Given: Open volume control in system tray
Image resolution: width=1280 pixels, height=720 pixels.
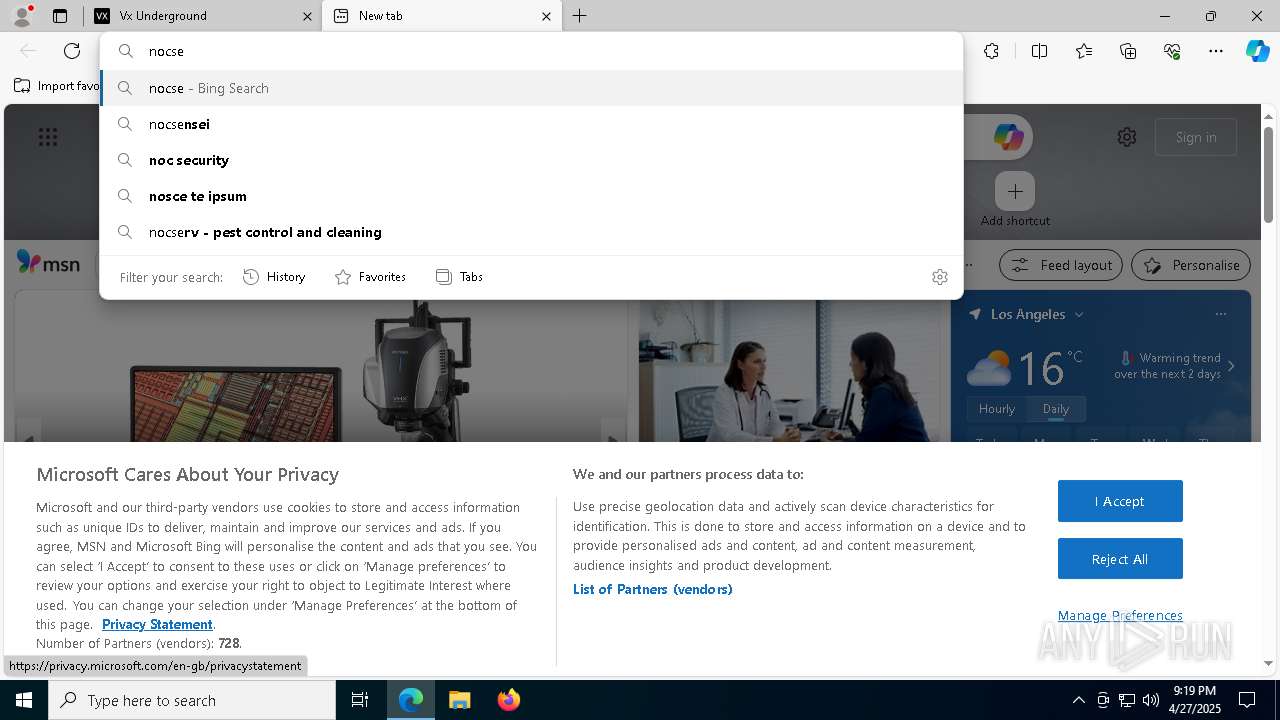Looking at the screenshot, I should pos(1151,700).
